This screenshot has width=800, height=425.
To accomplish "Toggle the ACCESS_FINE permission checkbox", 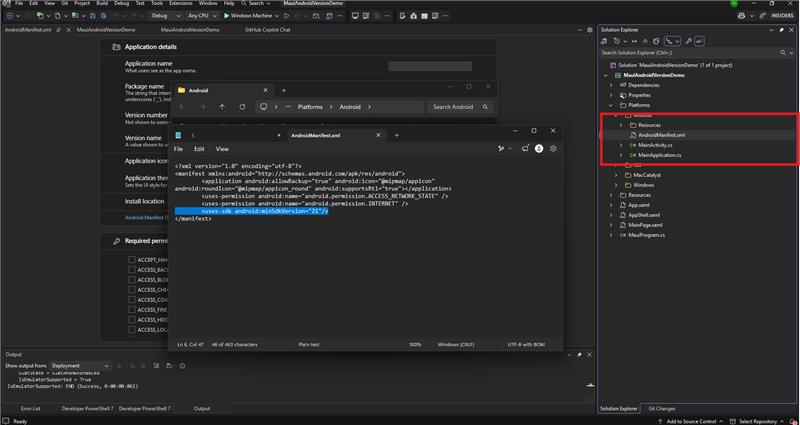I will 132,310.
